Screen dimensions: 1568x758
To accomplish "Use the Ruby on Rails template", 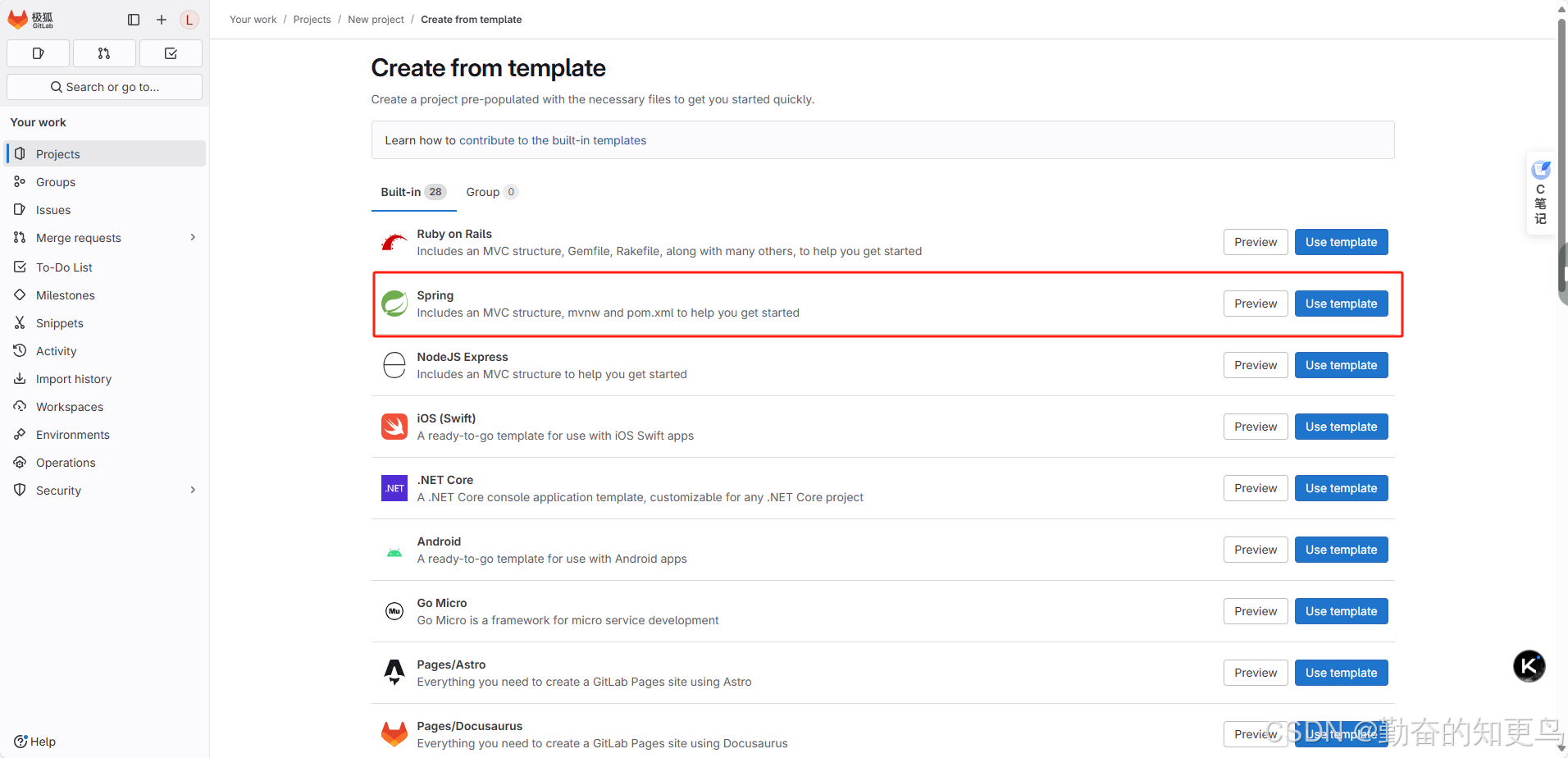I will 1341,242.
